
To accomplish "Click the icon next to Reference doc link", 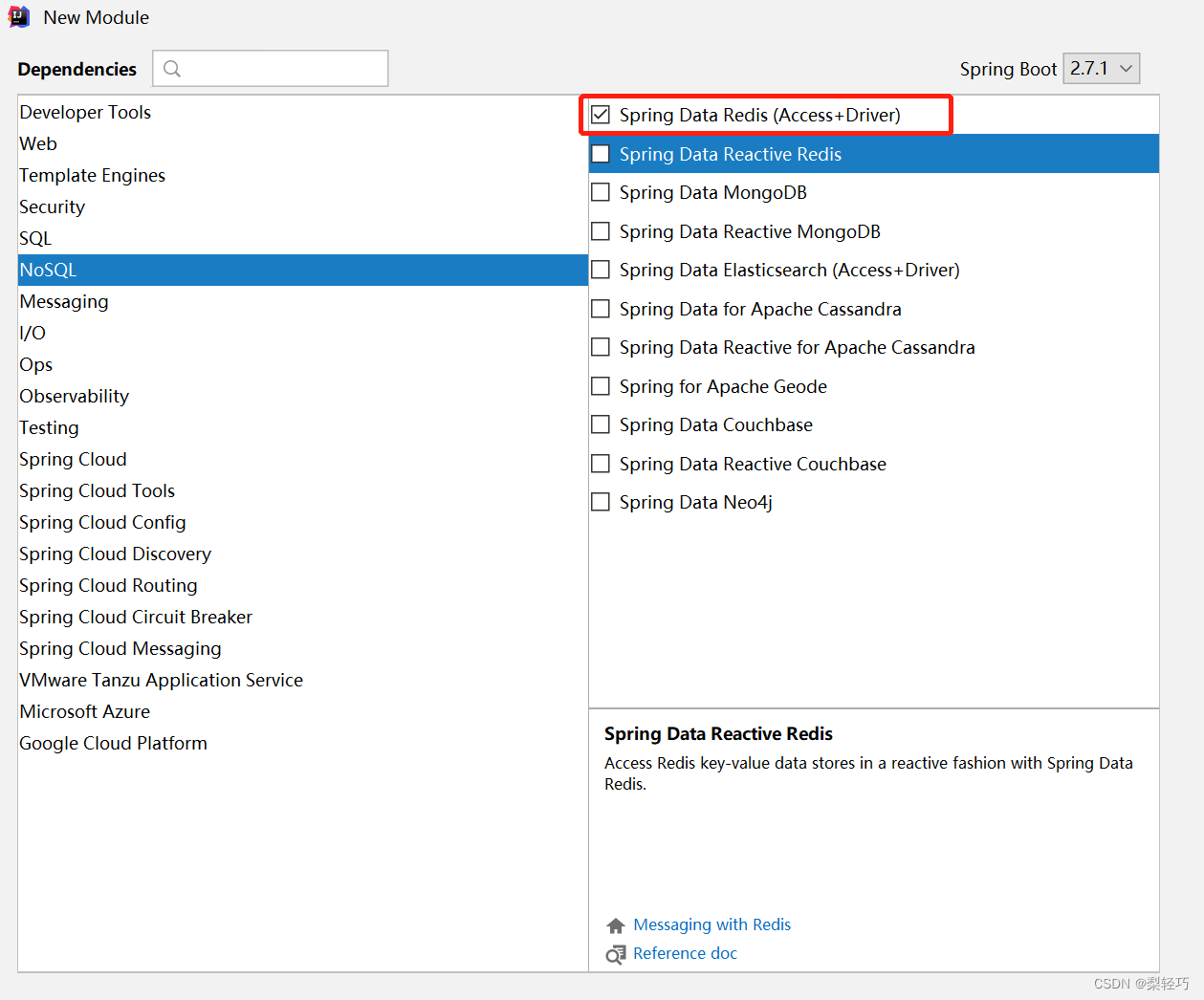I will tap(616, 953).
